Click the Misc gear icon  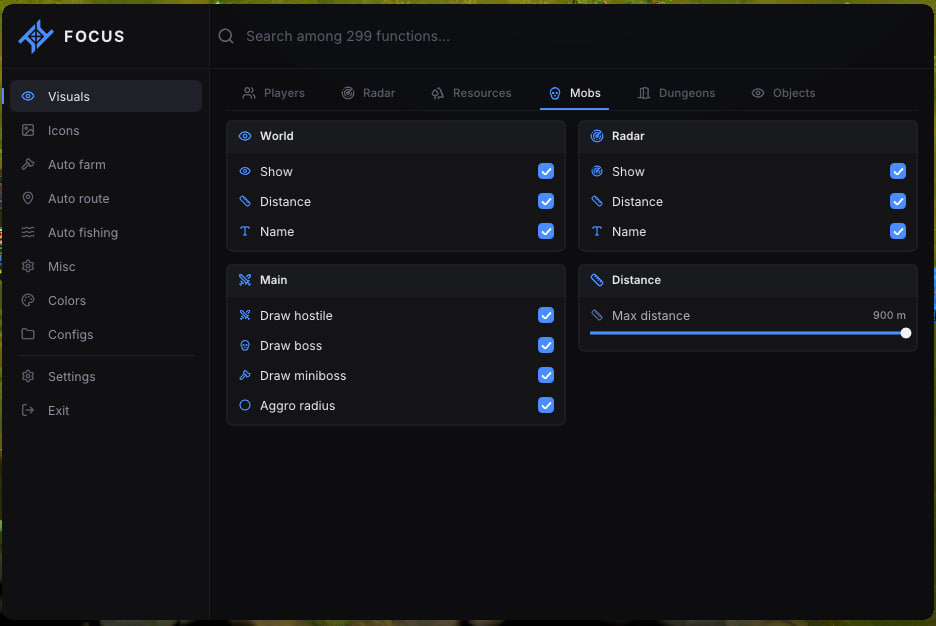28,266
